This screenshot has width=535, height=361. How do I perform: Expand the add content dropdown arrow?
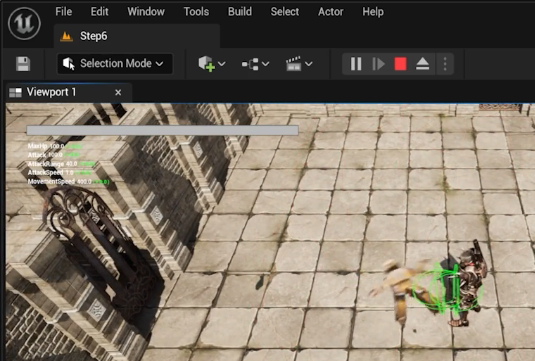tap(222, 64)
